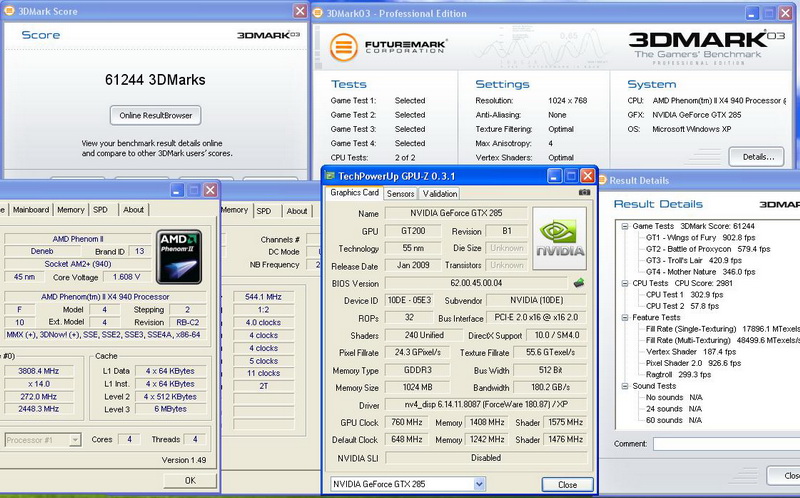Switch to the Validation tab in GPU-Z
Viewport: 800px width, 498px height.
pos(440,194)
